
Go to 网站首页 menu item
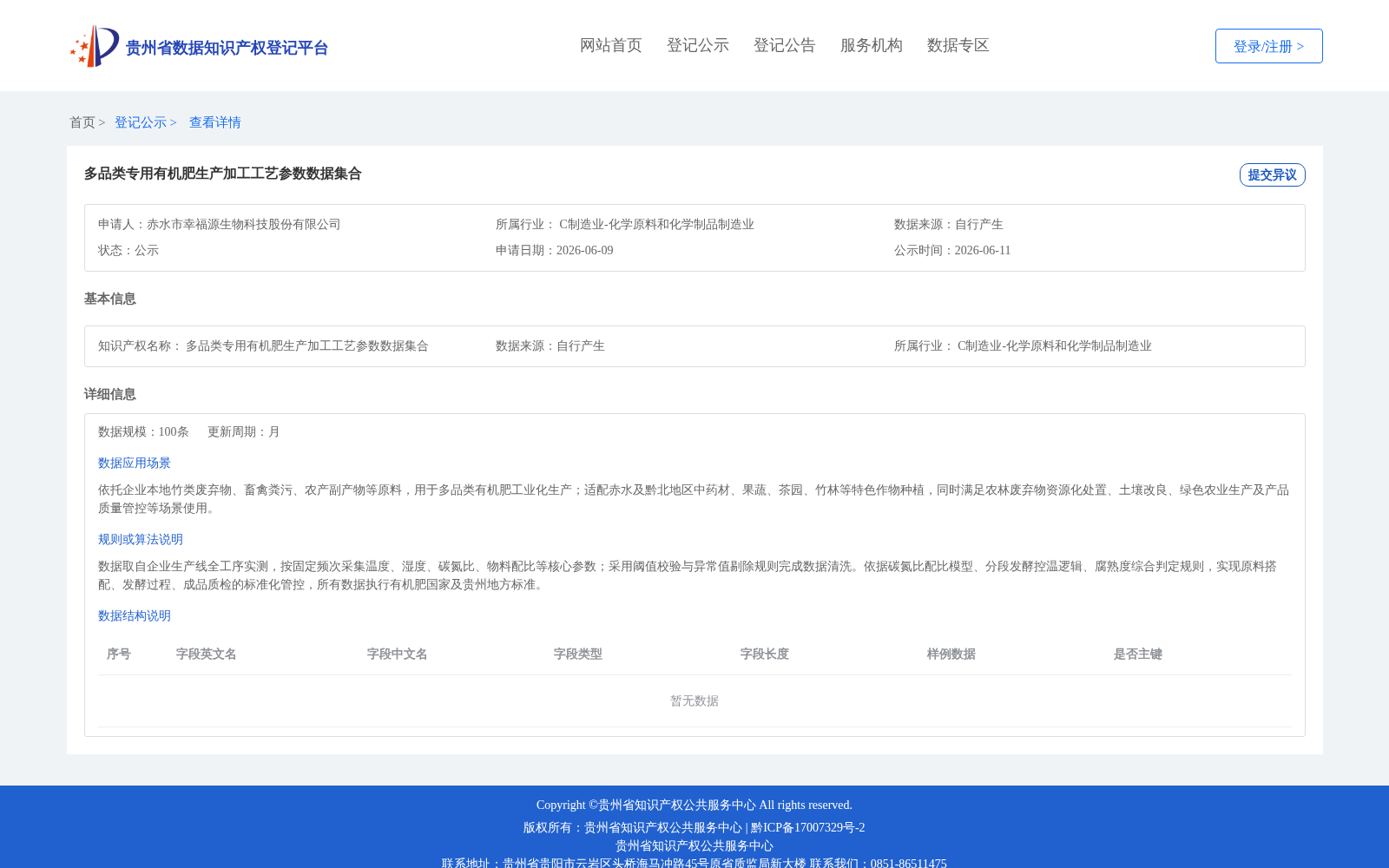611,45
